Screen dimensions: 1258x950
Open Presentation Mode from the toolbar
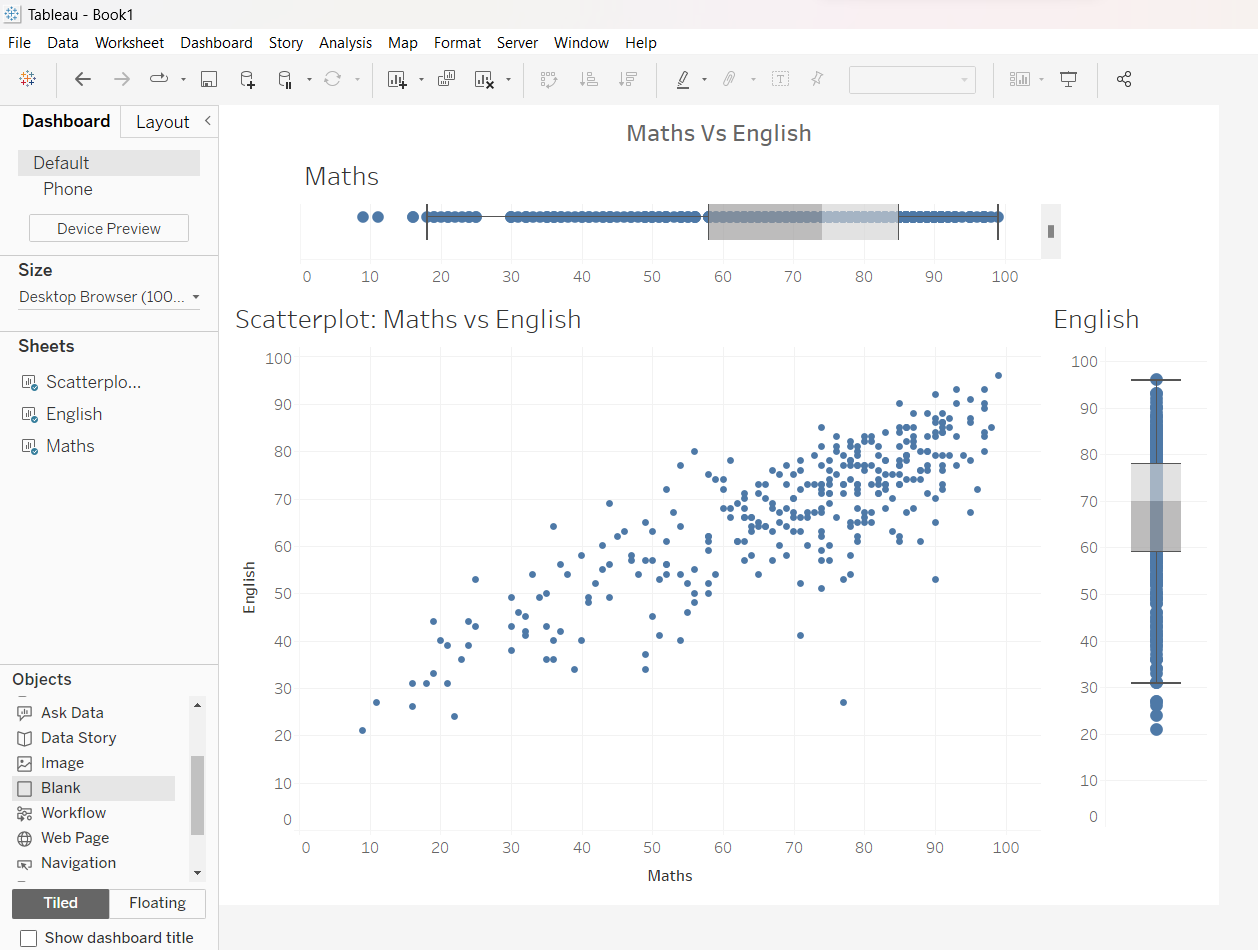(x=1068, y=80)
